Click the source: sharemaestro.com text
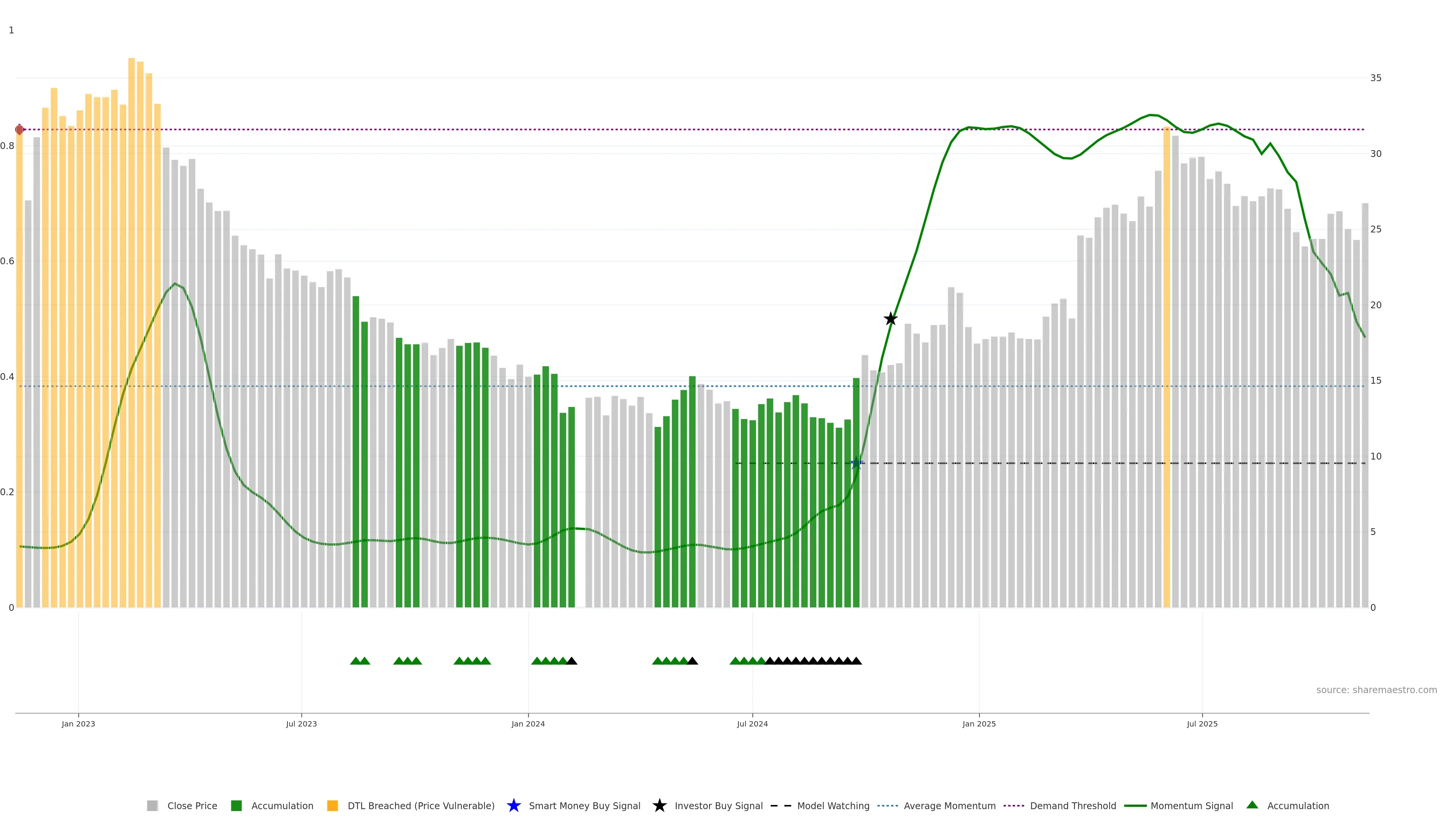Image resolution: width=1456 pixels, height=819 pixels. [x=1376, y=690]
